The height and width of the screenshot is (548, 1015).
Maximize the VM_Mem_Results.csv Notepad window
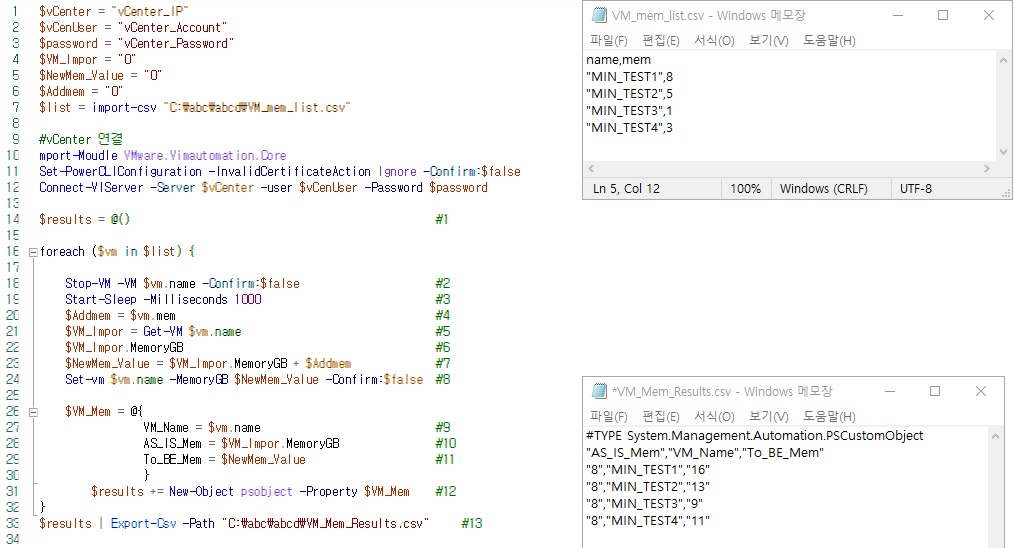coord(935,391)
